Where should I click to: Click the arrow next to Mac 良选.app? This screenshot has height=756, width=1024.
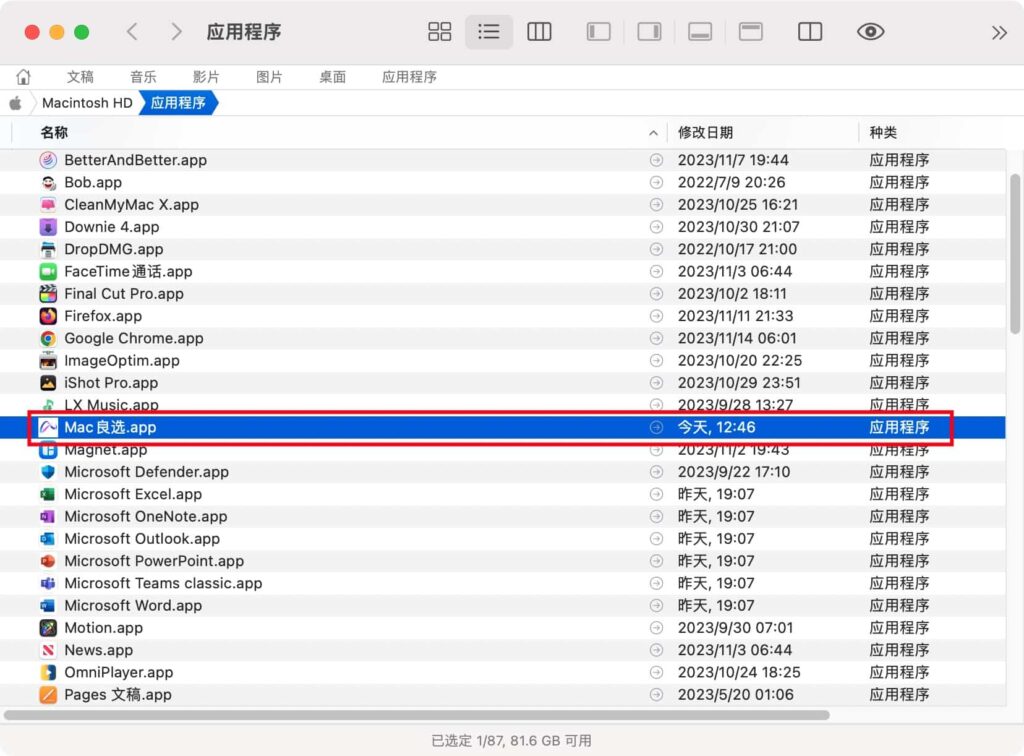click(x=657, y=427)
